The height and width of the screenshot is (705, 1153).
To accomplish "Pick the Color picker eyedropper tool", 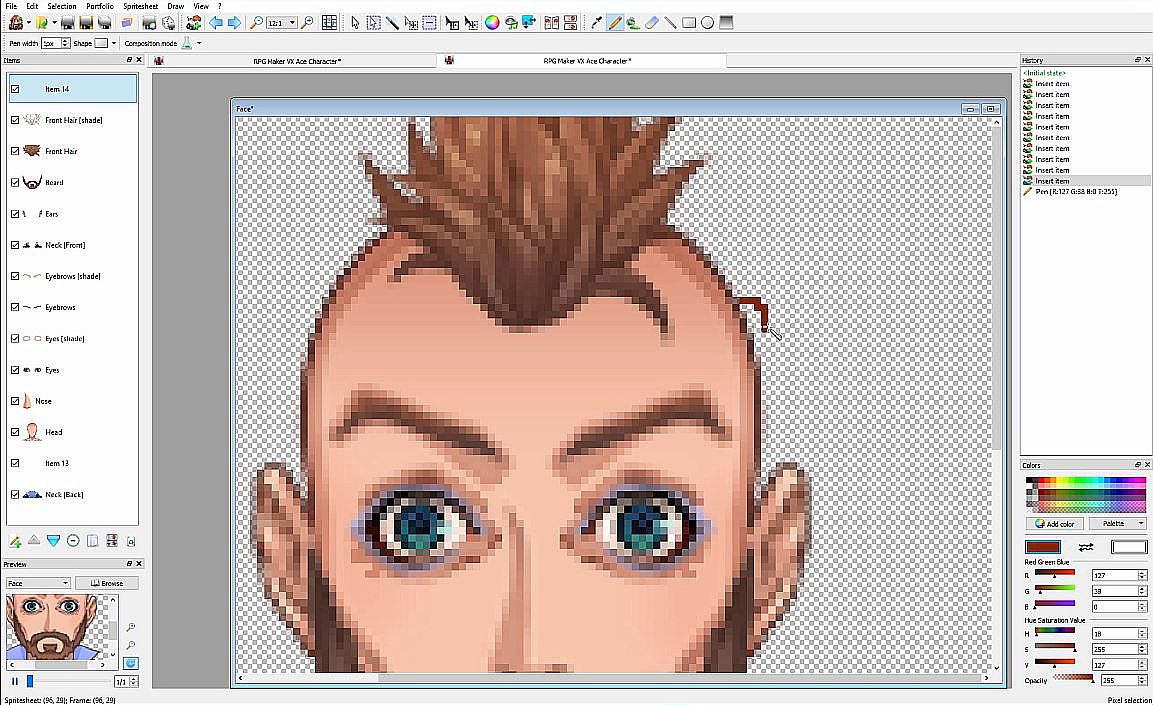I will pos(596,23).
